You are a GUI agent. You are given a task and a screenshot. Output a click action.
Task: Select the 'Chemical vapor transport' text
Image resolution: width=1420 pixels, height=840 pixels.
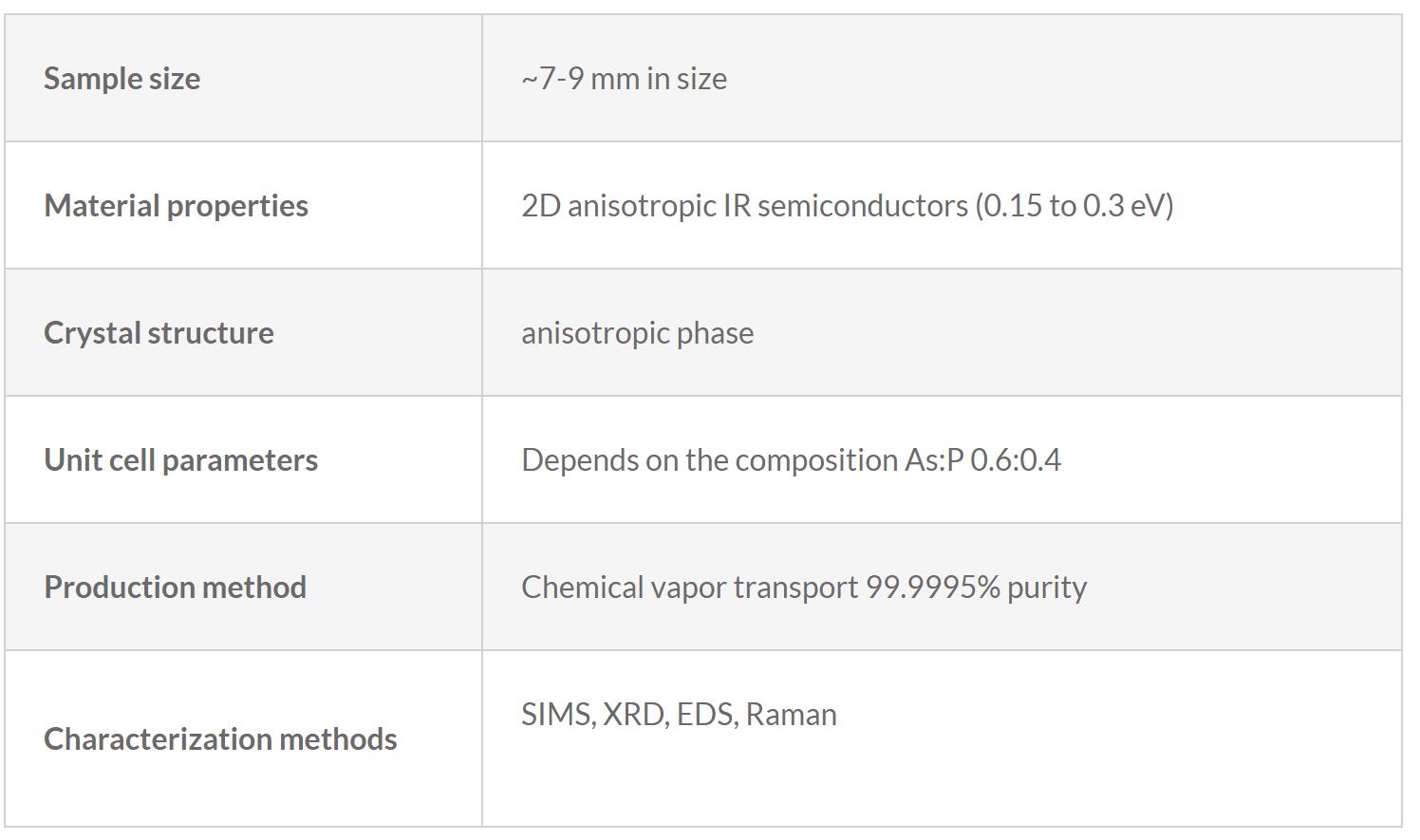click(x=689, y=588)
